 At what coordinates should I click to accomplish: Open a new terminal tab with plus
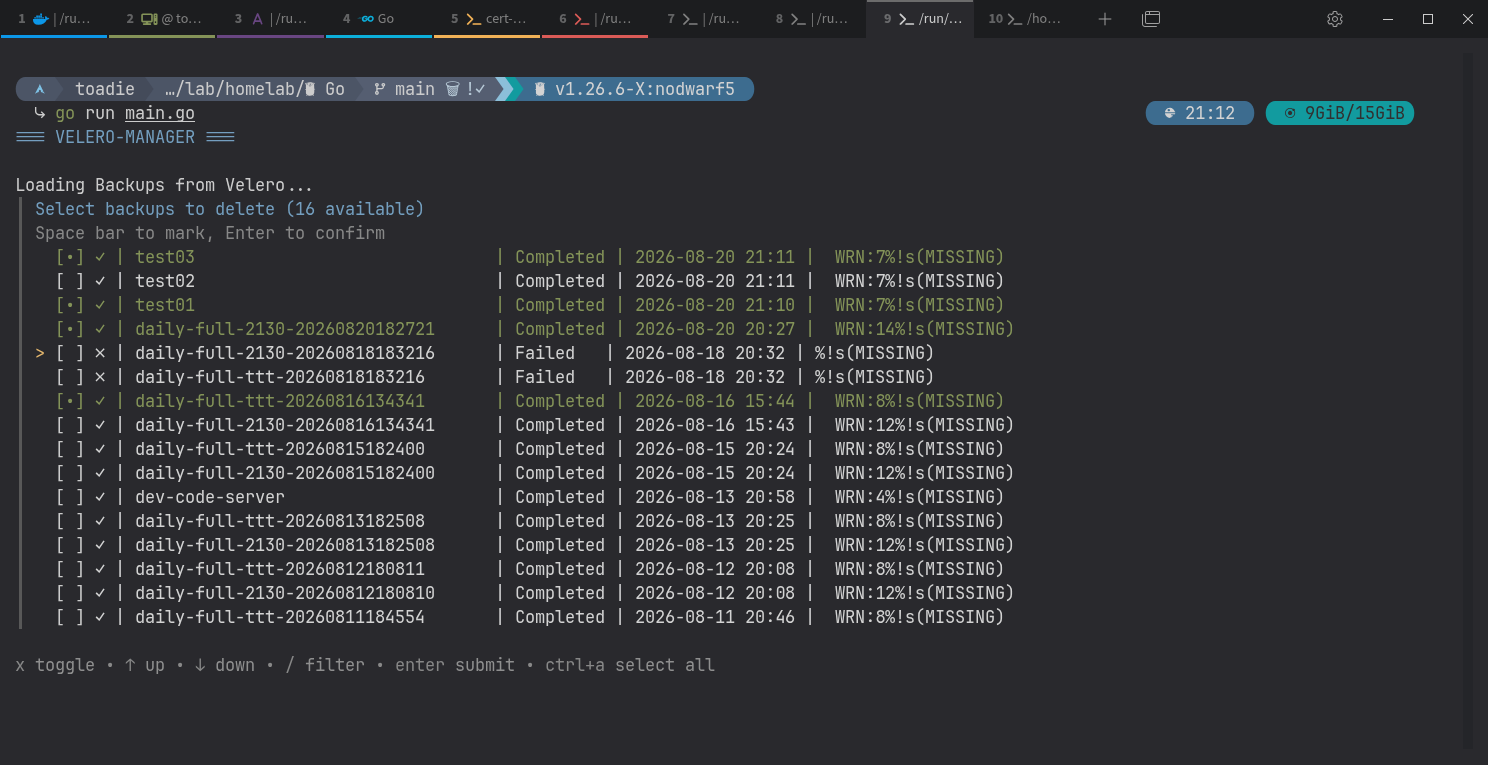(1104, 19)
